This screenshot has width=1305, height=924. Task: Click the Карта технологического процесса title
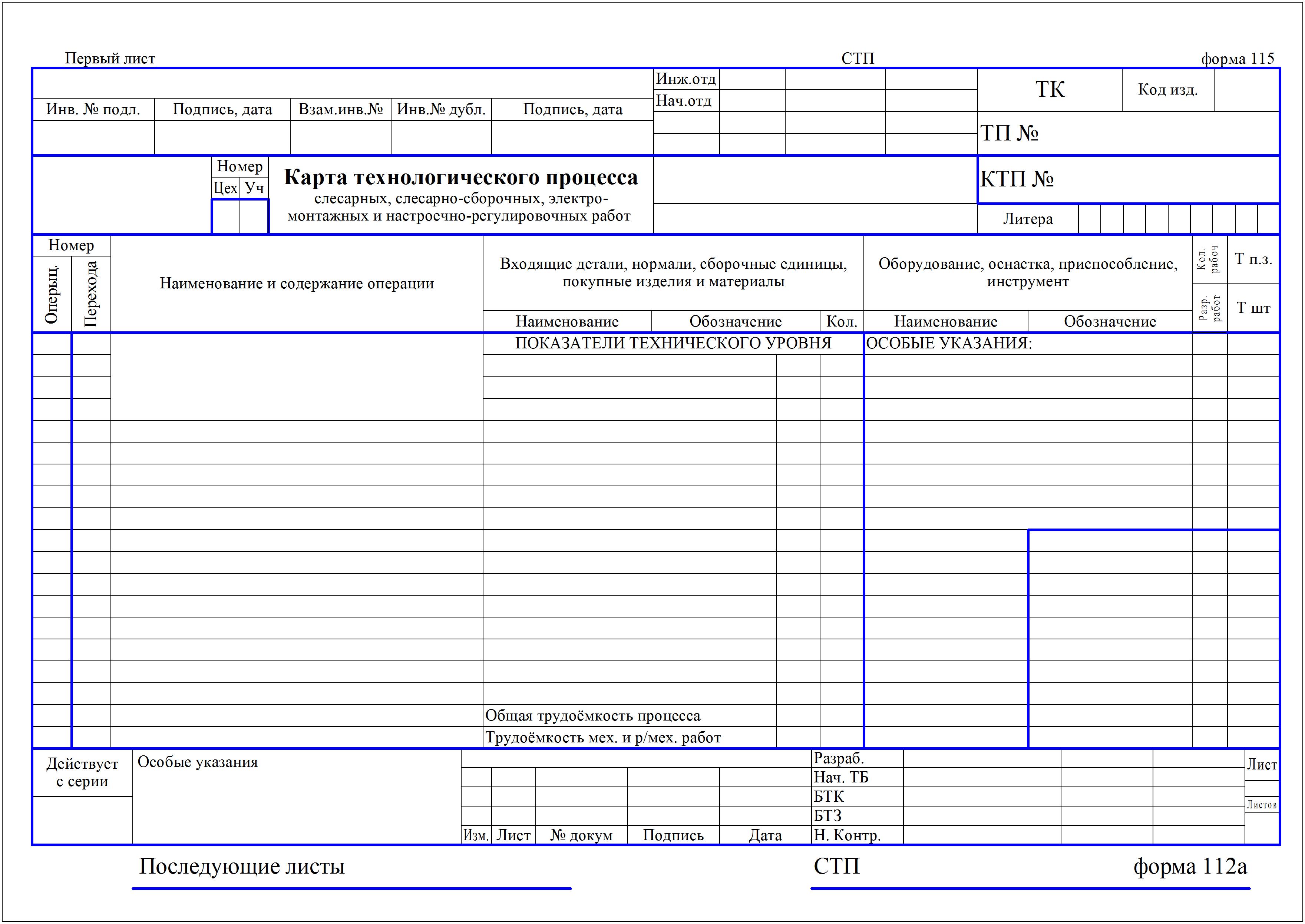[x=460, y=178]
